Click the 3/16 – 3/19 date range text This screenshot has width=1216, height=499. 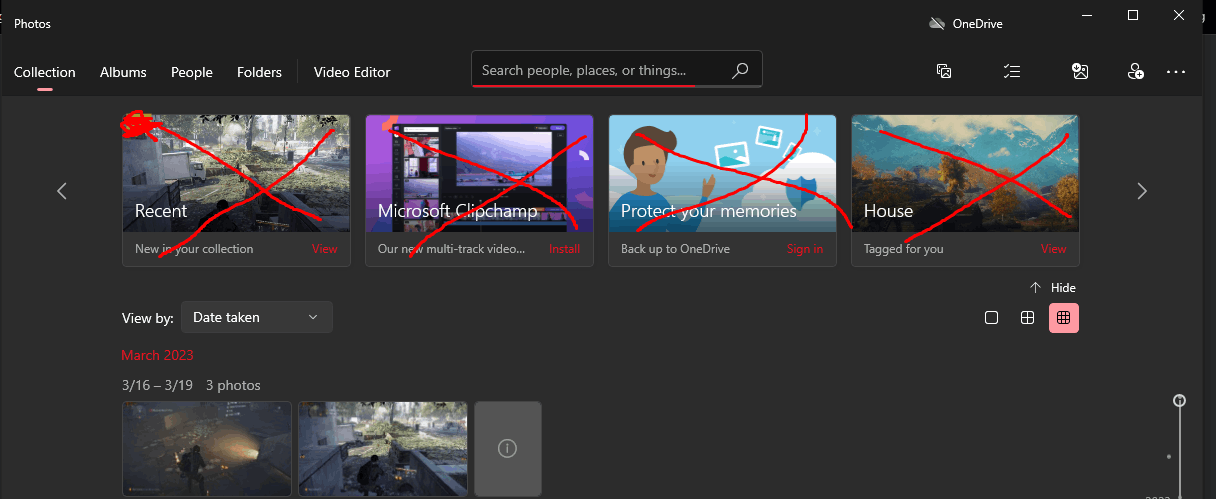click(x=155, y=385)
